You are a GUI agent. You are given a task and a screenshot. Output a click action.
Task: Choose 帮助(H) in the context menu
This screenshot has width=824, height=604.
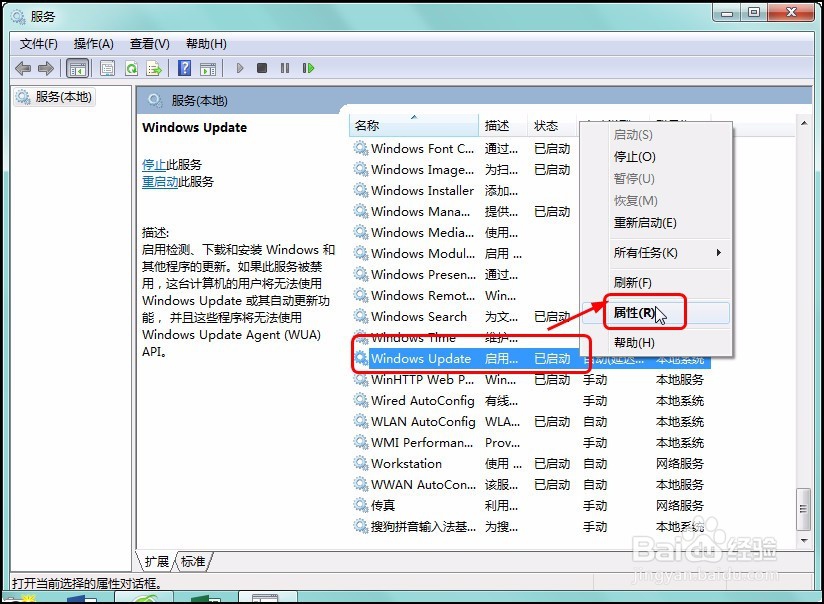[x=656, y=343]
